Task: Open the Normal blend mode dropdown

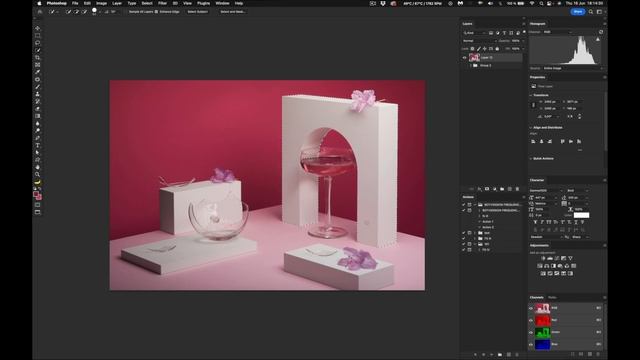Action: coord(480,41)
